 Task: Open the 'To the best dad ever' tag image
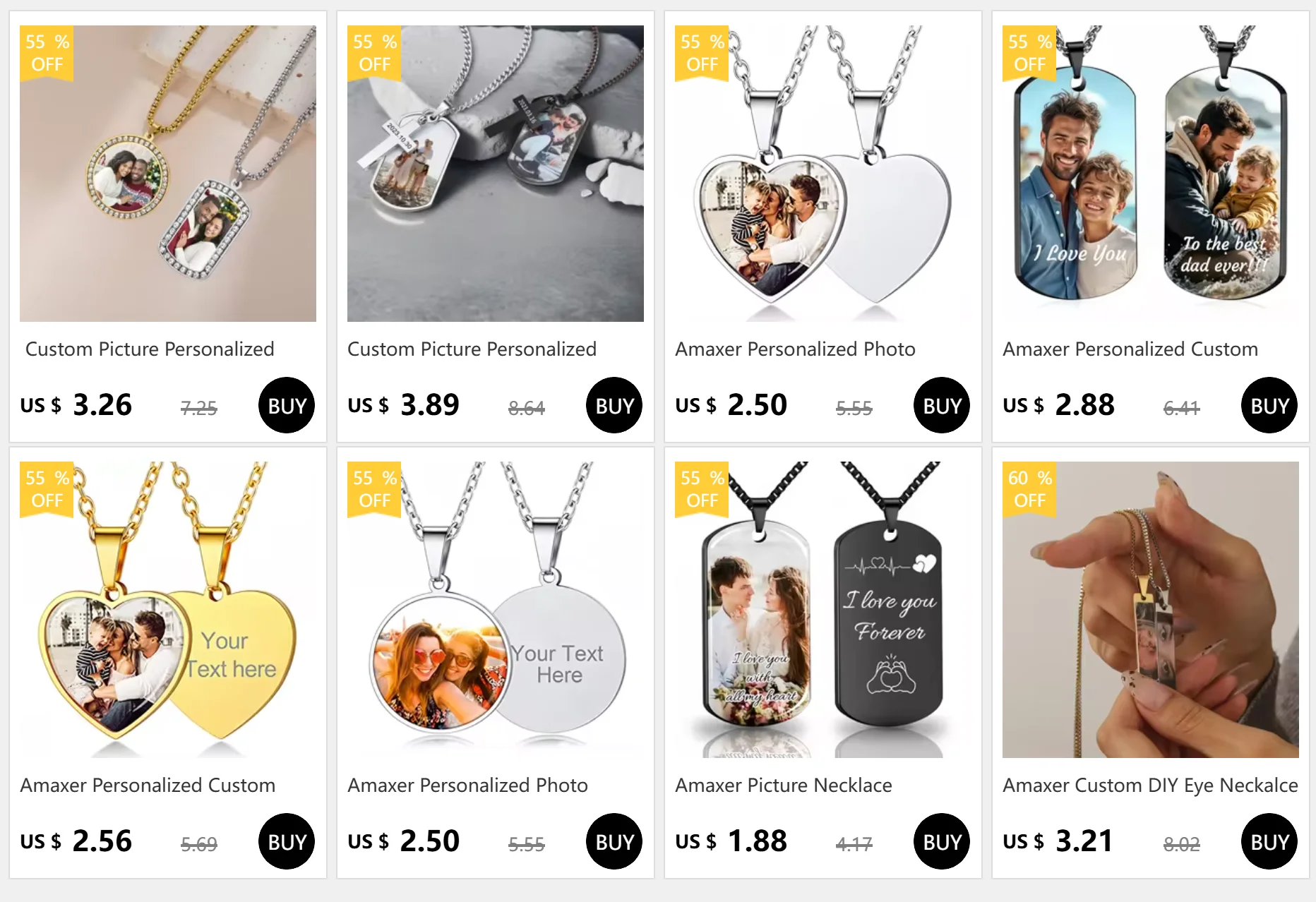pos(1151,174)
